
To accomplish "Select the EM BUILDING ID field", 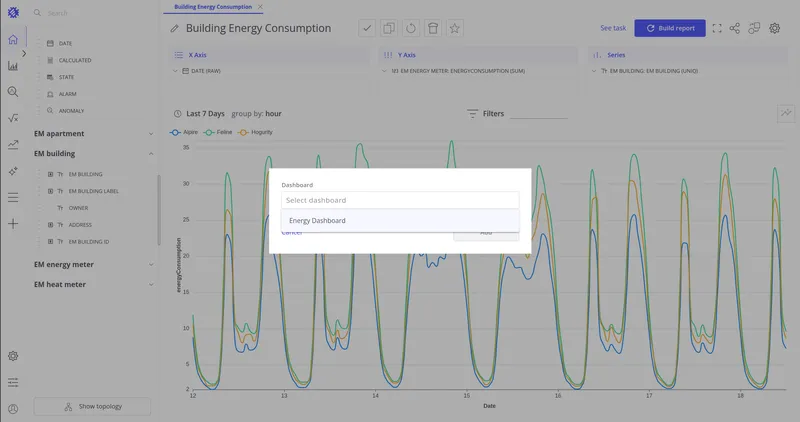I will tap(89, 242).
